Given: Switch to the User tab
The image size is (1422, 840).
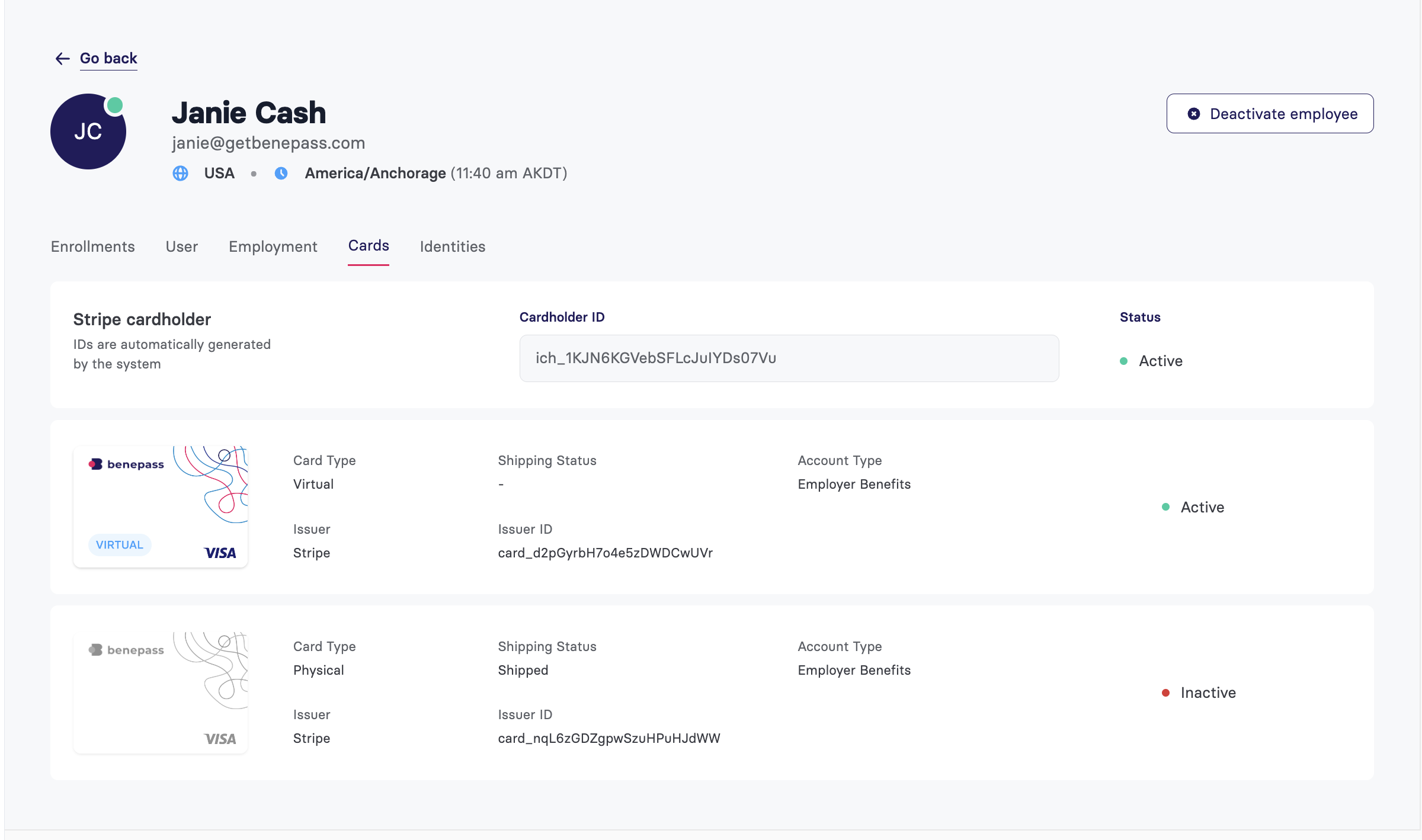Looking at the screenshot, I should (x=182, y=246).
